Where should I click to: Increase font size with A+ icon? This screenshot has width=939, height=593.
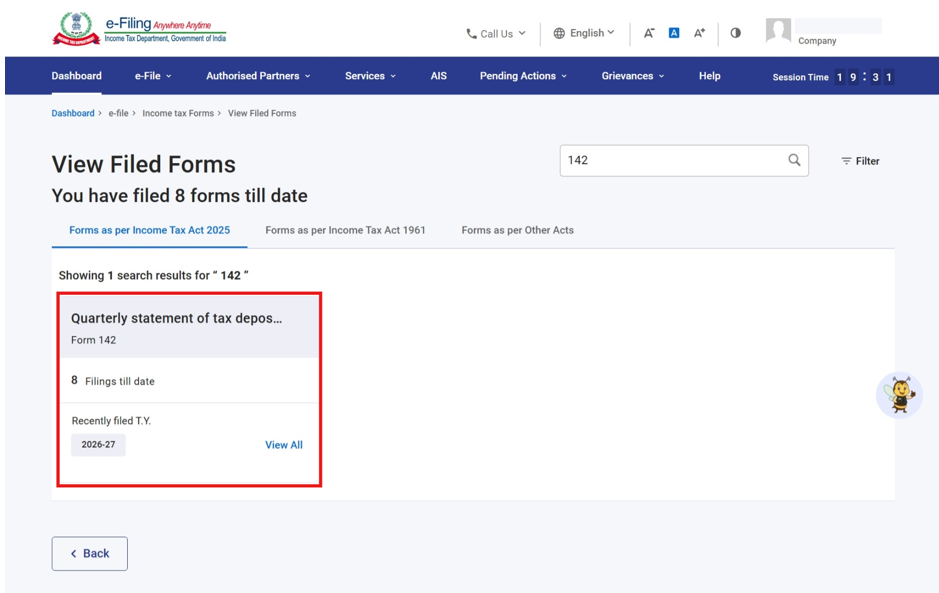tap(699, 33)
